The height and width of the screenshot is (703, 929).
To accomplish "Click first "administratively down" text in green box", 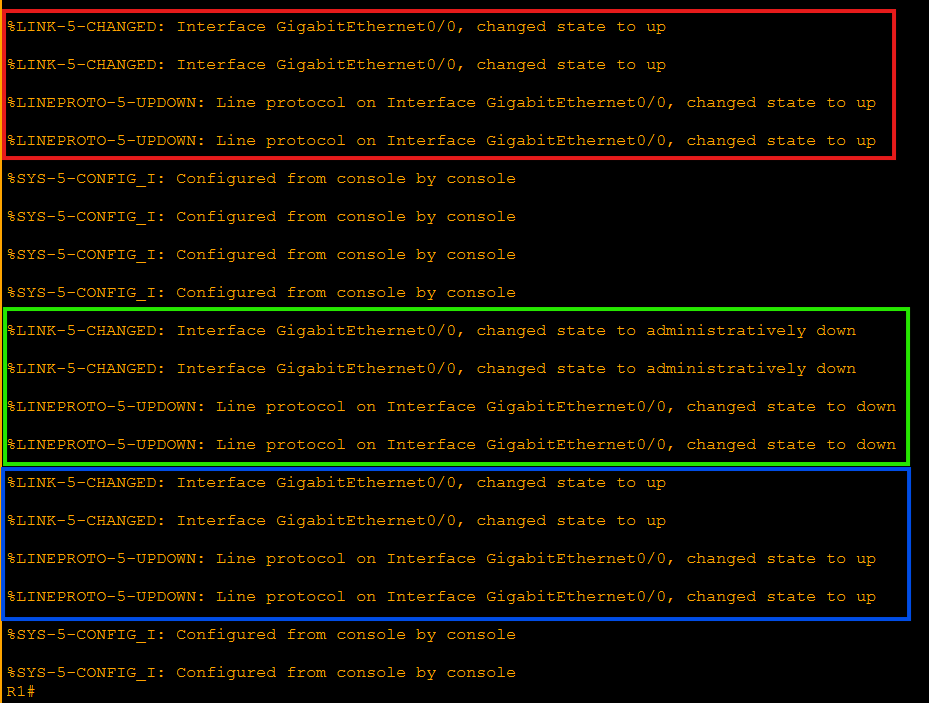I will click(x=750, y=331).
